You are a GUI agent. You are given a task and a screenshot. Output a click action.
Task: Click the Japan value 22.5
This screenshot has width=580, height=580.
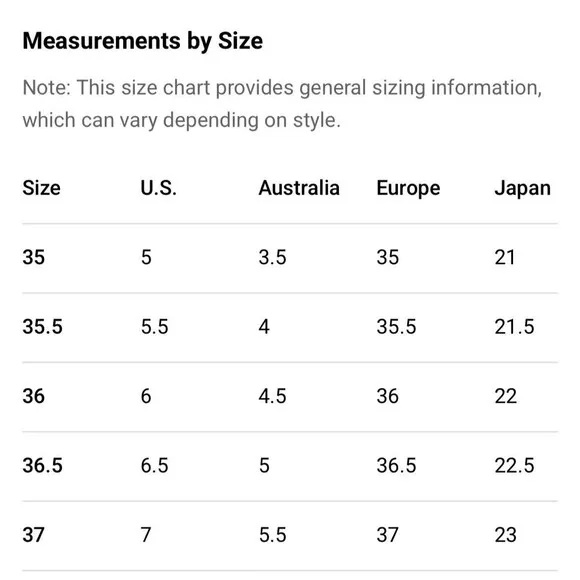pyautogui.click(x=515, y=465)
